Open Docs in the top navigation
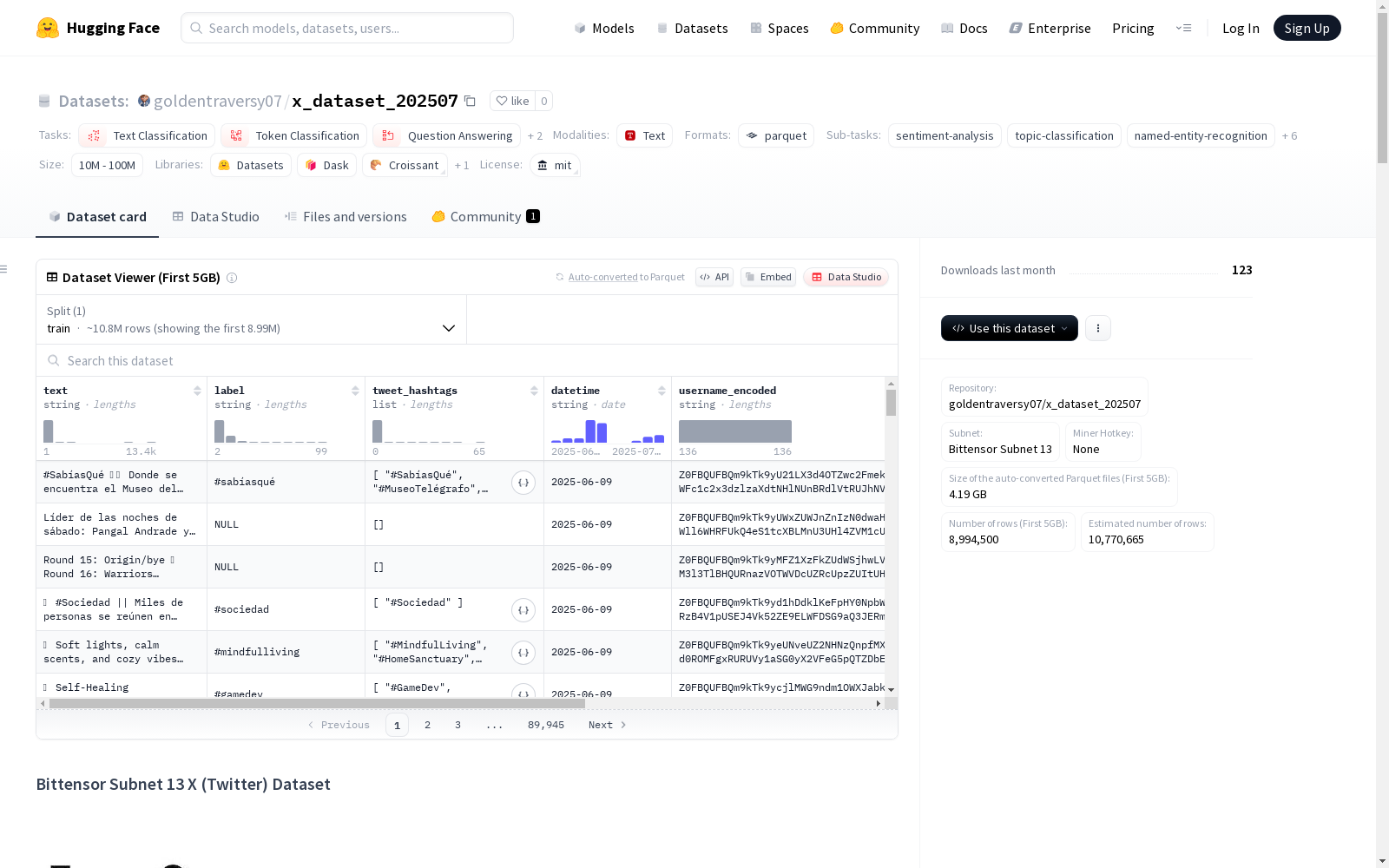 click(964, 28)
